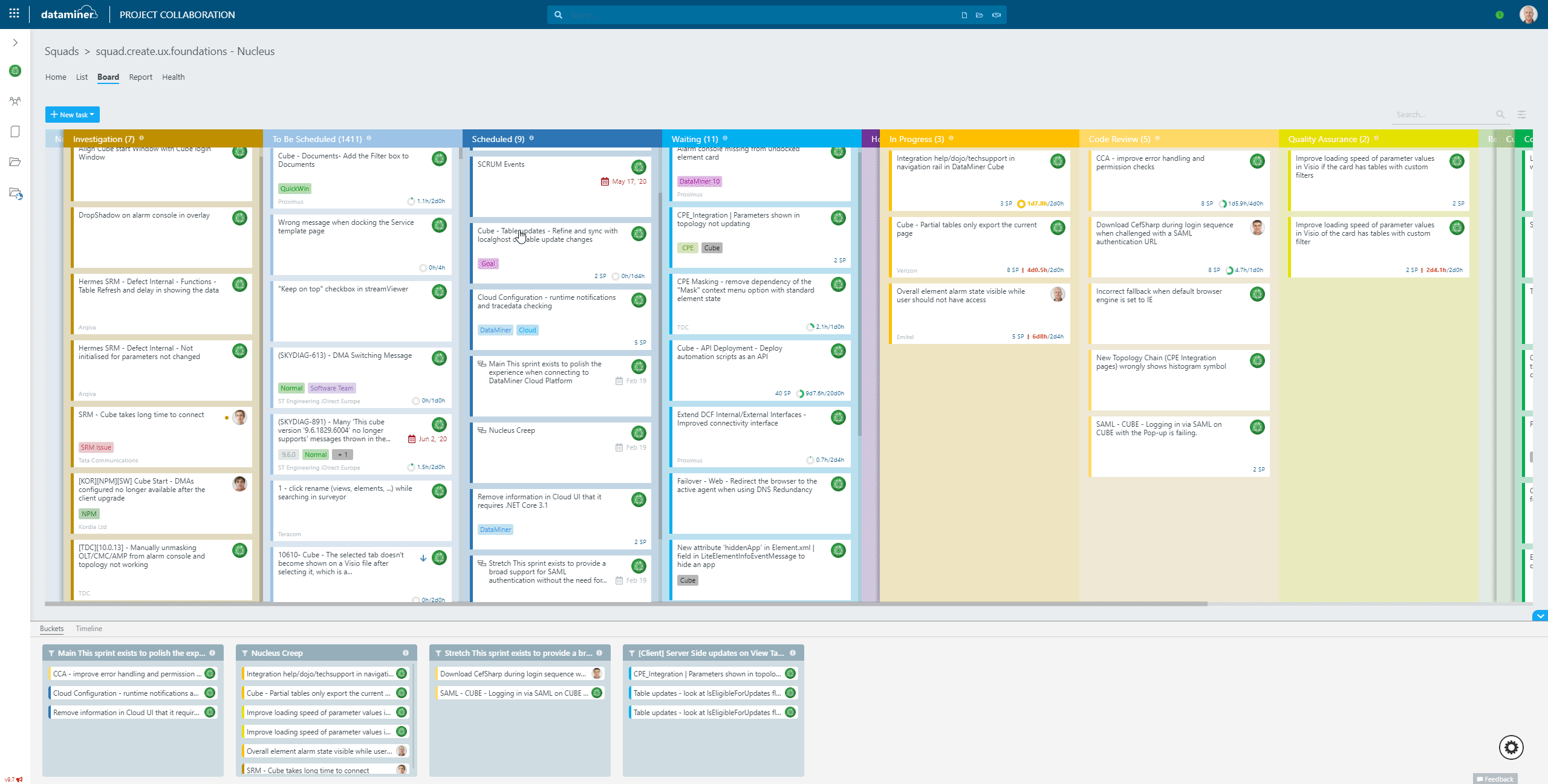
Task: Open the SCRUM Events card
Action: point(561,186)
